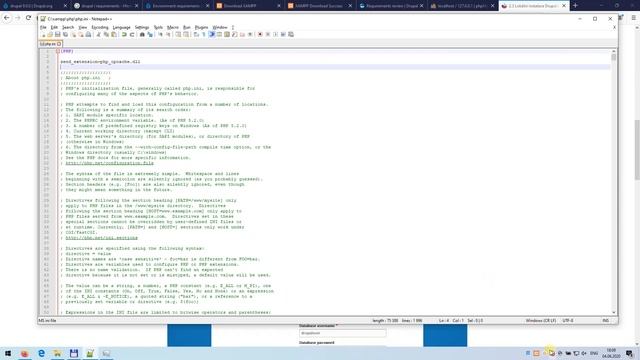This screenshot has width=640, height=360.
Task: Click the Replace toolbar icon
Action: (150, 35)
